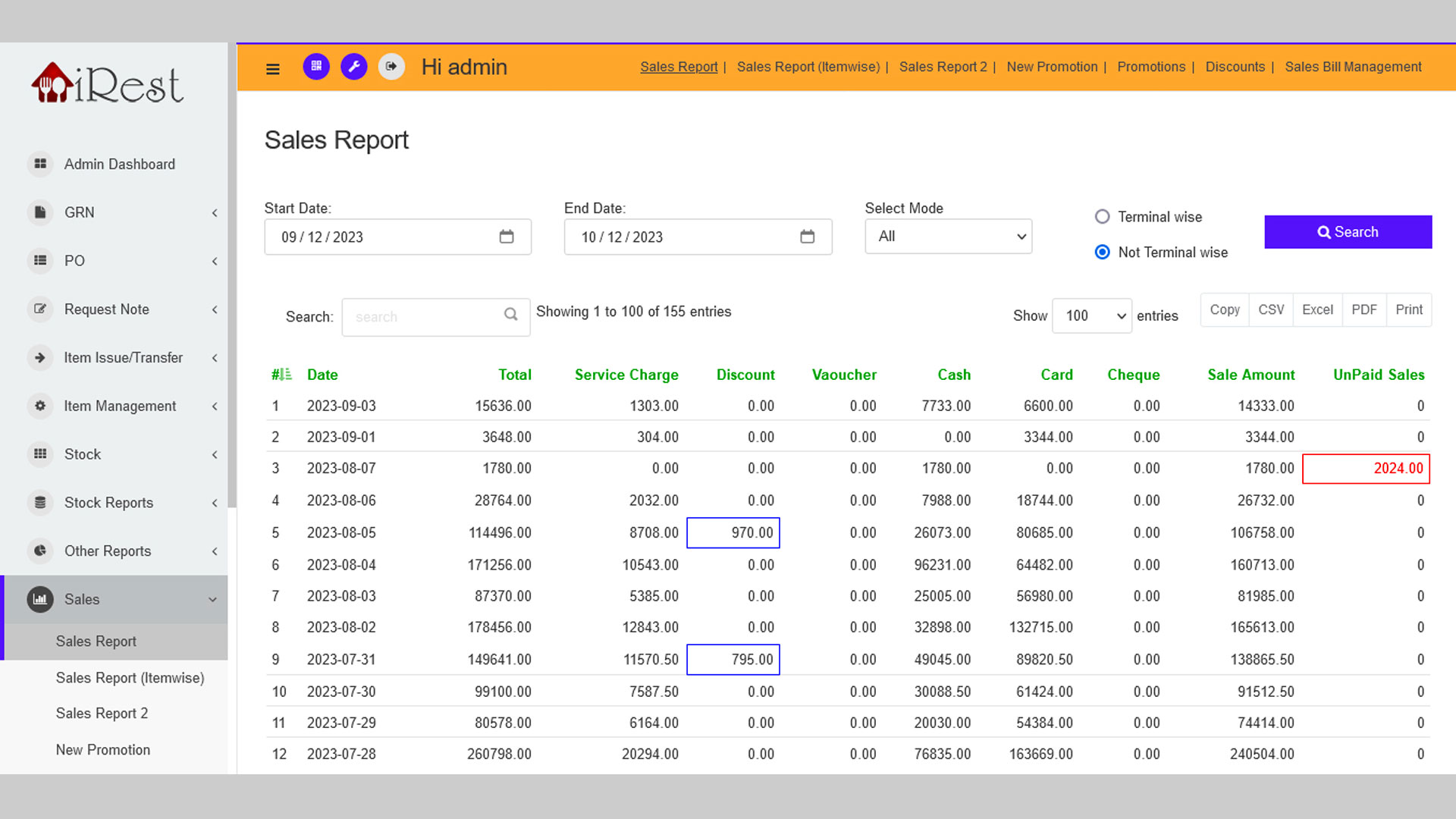The image size is (1456, 819).
Task: Click the Excel export button
Action: click(1317, 309)
